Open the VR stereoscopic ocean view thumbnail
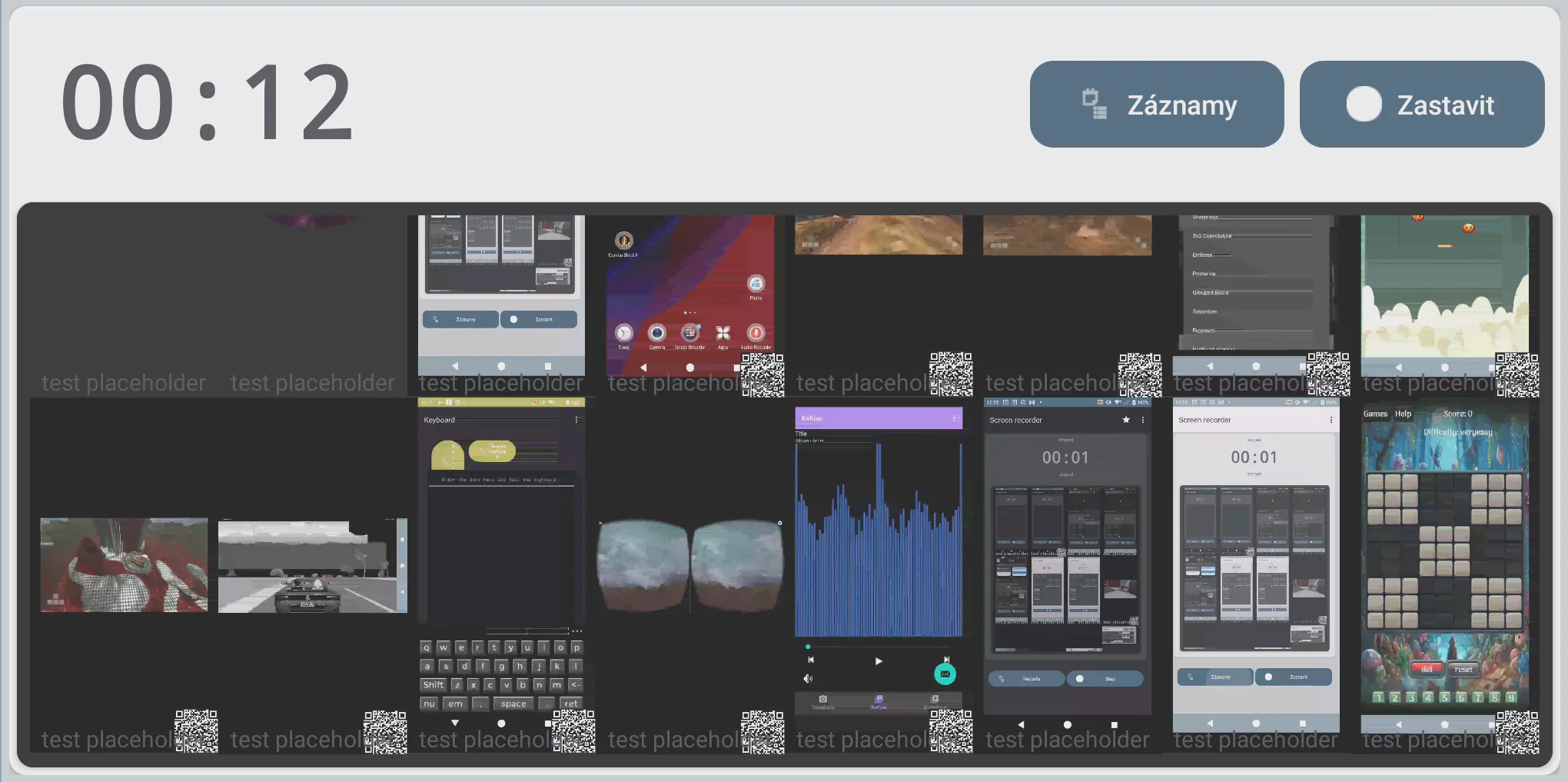The width and height of the screenshot is (1568, 782). pyautogui.click(x=690, y=565)
